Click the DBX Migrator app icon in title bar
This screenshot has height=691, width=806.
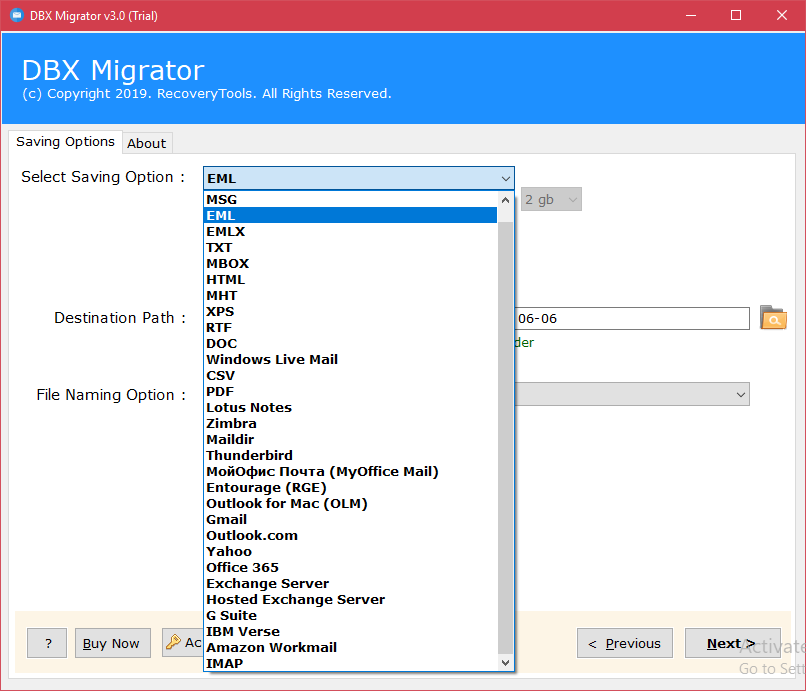pyautogui.click(x=17, y=15)
